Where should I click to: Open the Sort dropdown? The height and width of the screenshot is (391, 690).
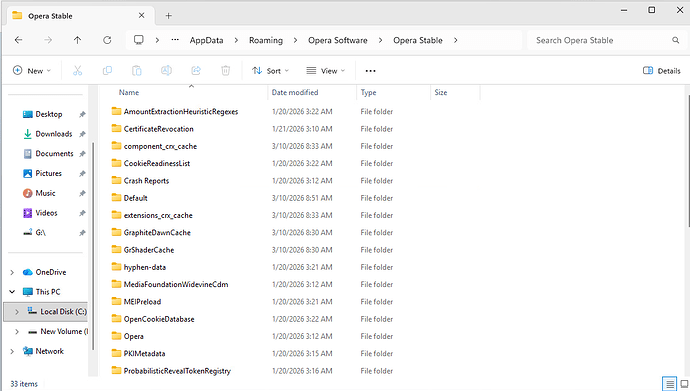[270, 70]
